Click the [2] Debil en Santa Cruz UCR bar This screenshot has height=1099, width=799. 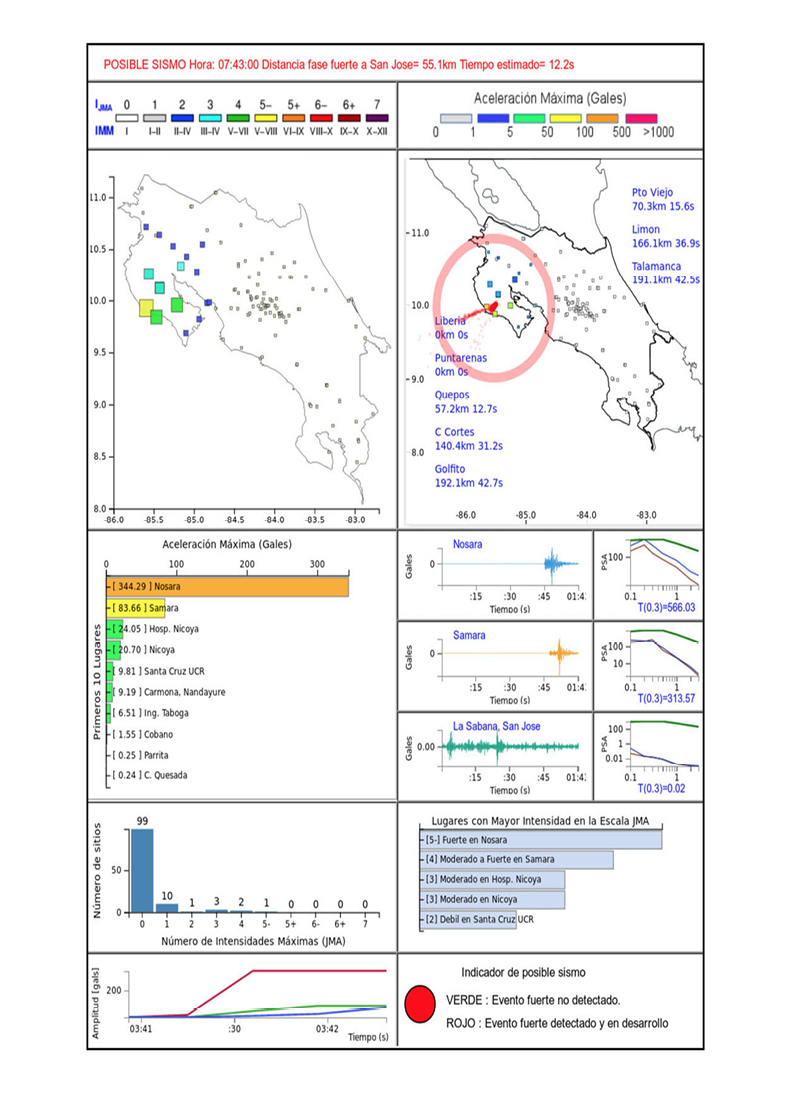[469, 919]
